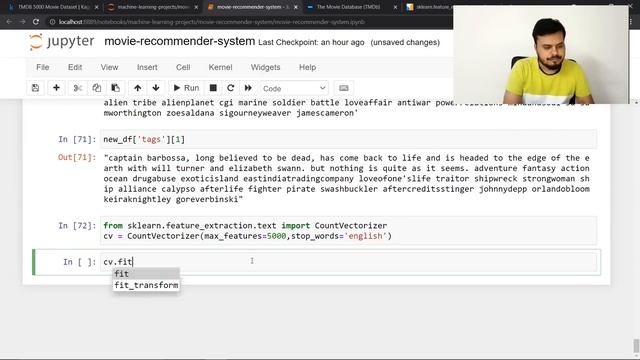Select the new_df['tags'][1] cell
The height and width of the screenshot is (360, 640).
click(x=348, y=140)
